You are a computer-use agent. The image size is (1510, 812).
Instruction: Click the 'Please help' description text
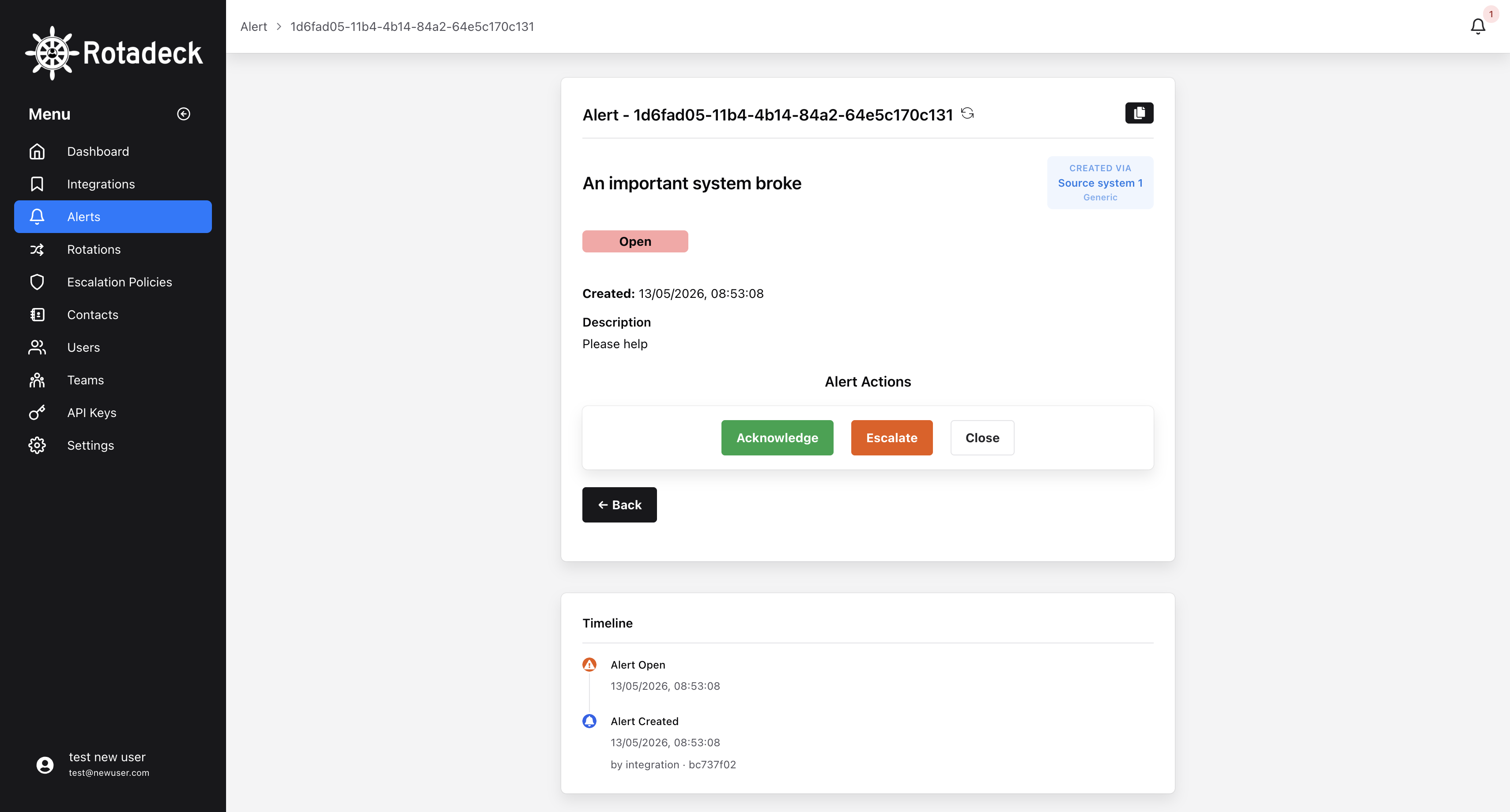615,345
